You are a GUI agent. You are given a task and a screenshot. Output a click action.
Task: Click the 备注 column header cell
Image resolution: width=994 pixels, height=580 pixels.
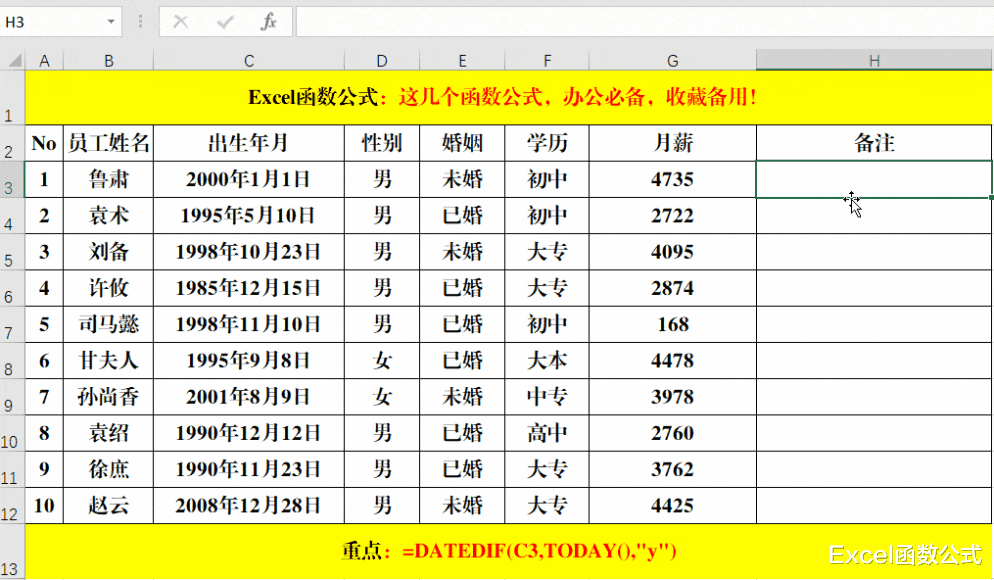pos(873,143)
